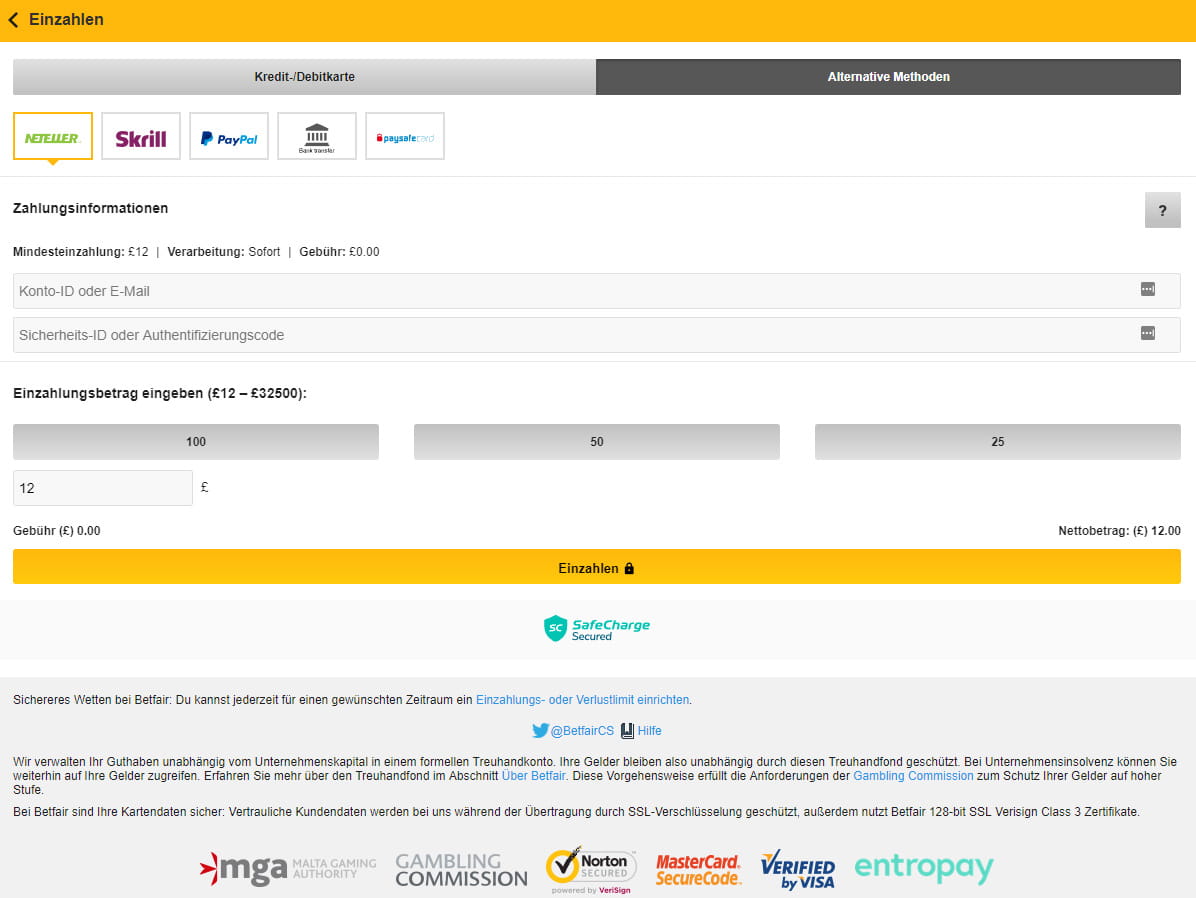This screenshot has height=898, width=1196.
Task: Click the Gambling Commission logo
Action: 461,870
